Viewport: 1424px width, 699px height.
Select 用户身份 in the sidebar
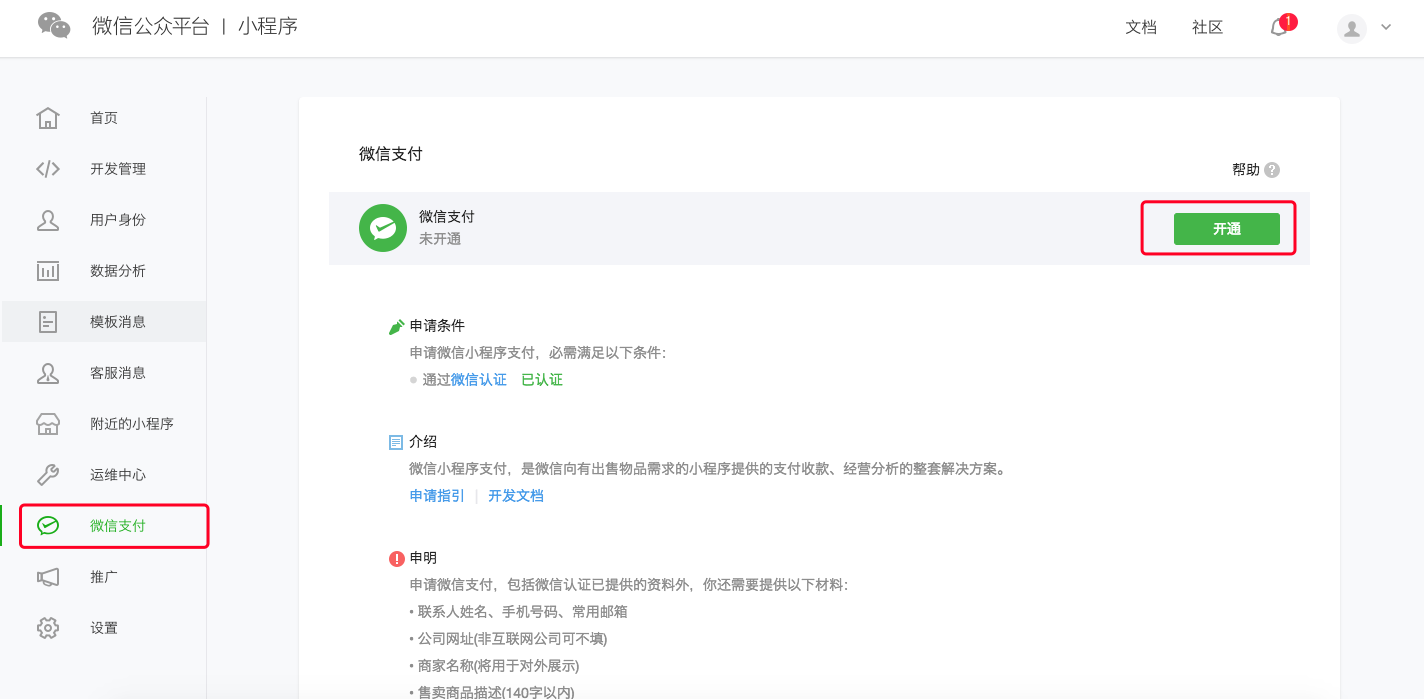point(117,220)
